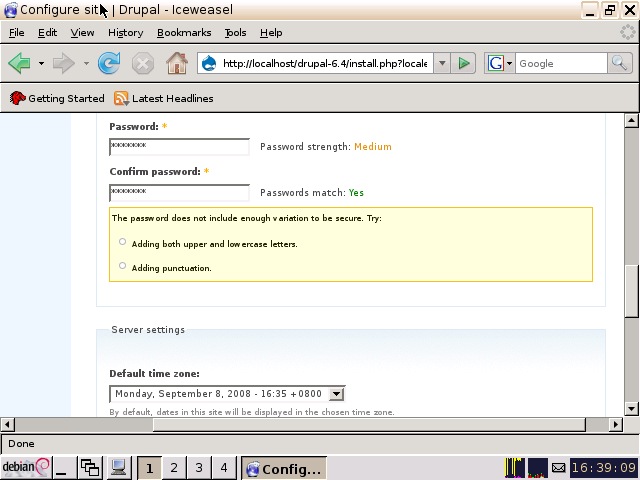
Task: Open the debian start menu
Action: (x=26, y=467)
